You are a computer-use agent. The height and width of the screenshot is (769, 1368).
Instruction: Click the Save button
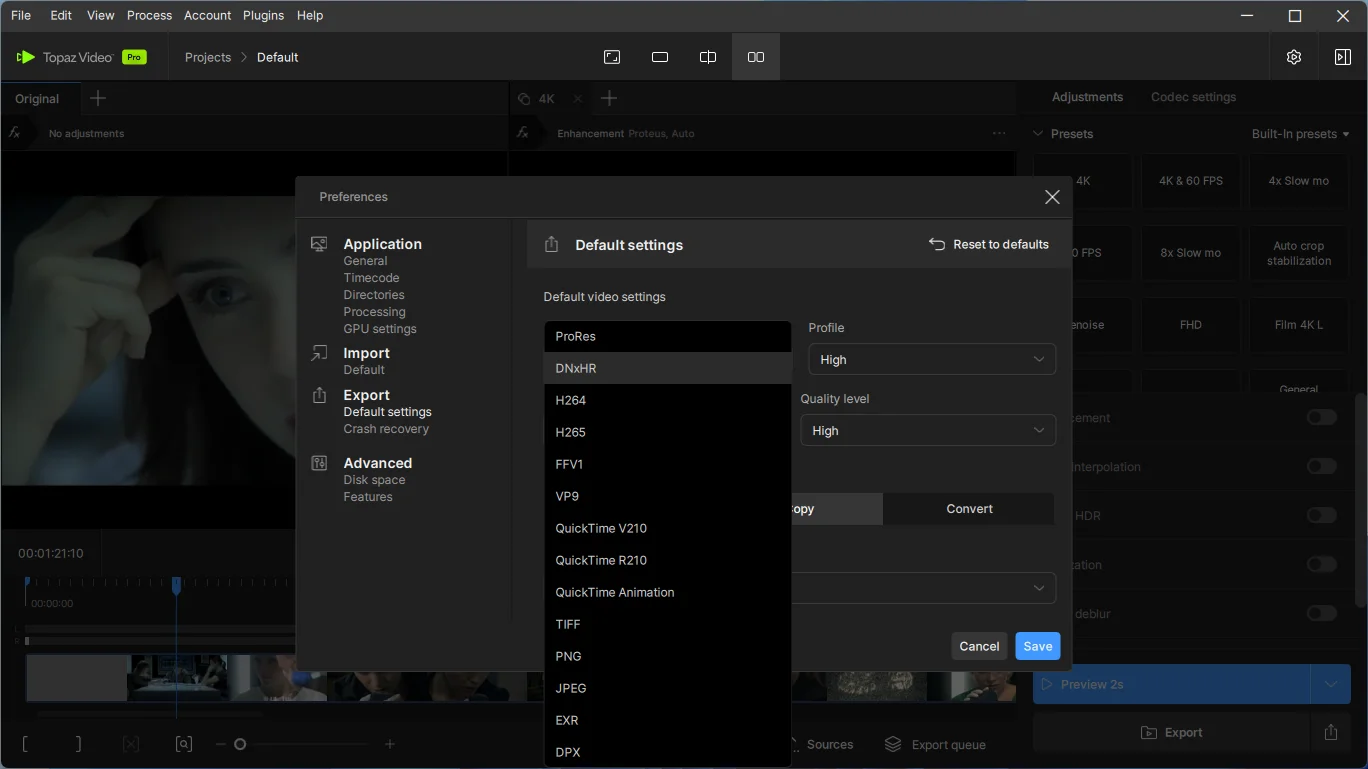point(1037,646)
